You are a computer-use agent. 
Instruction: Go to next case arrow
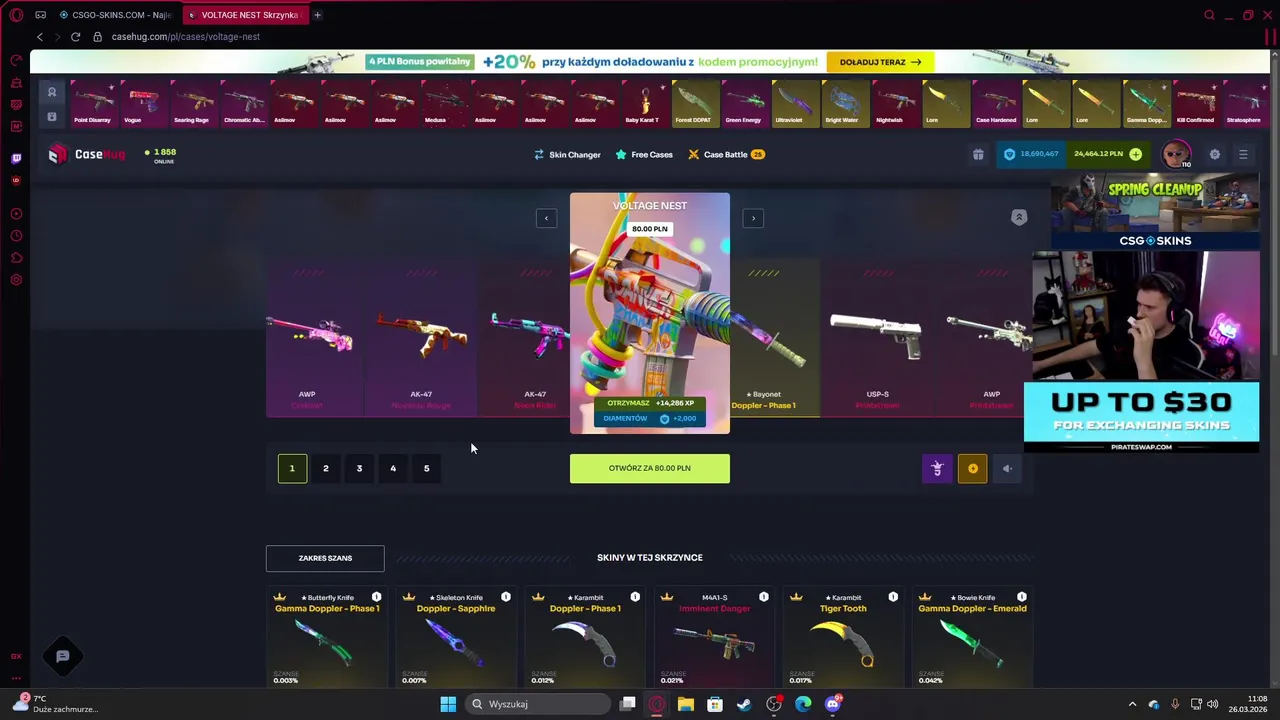753,218
